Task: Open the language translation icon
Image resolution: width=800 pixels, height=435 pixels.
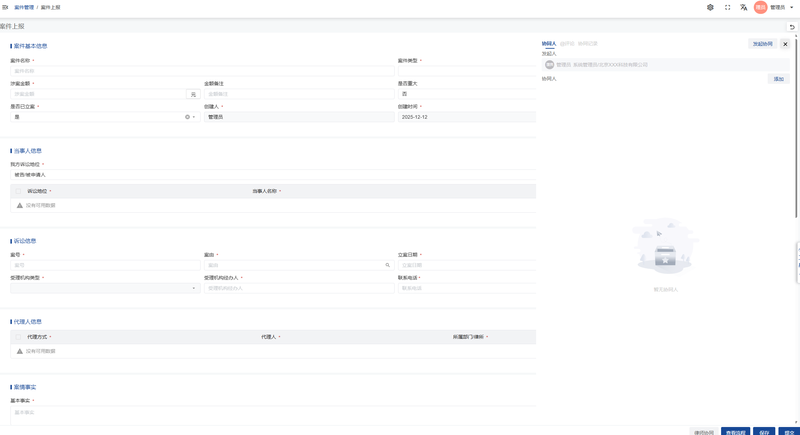Action: click(x=744, y=8)
